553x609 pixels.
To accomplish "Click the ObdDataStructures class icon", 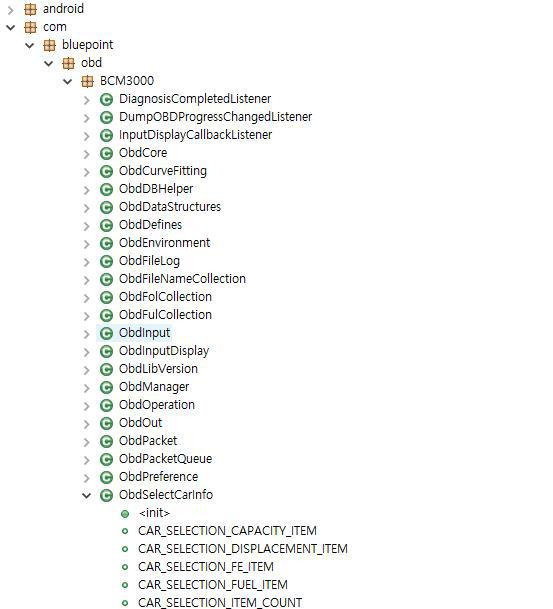I will (x=106, y=207).
